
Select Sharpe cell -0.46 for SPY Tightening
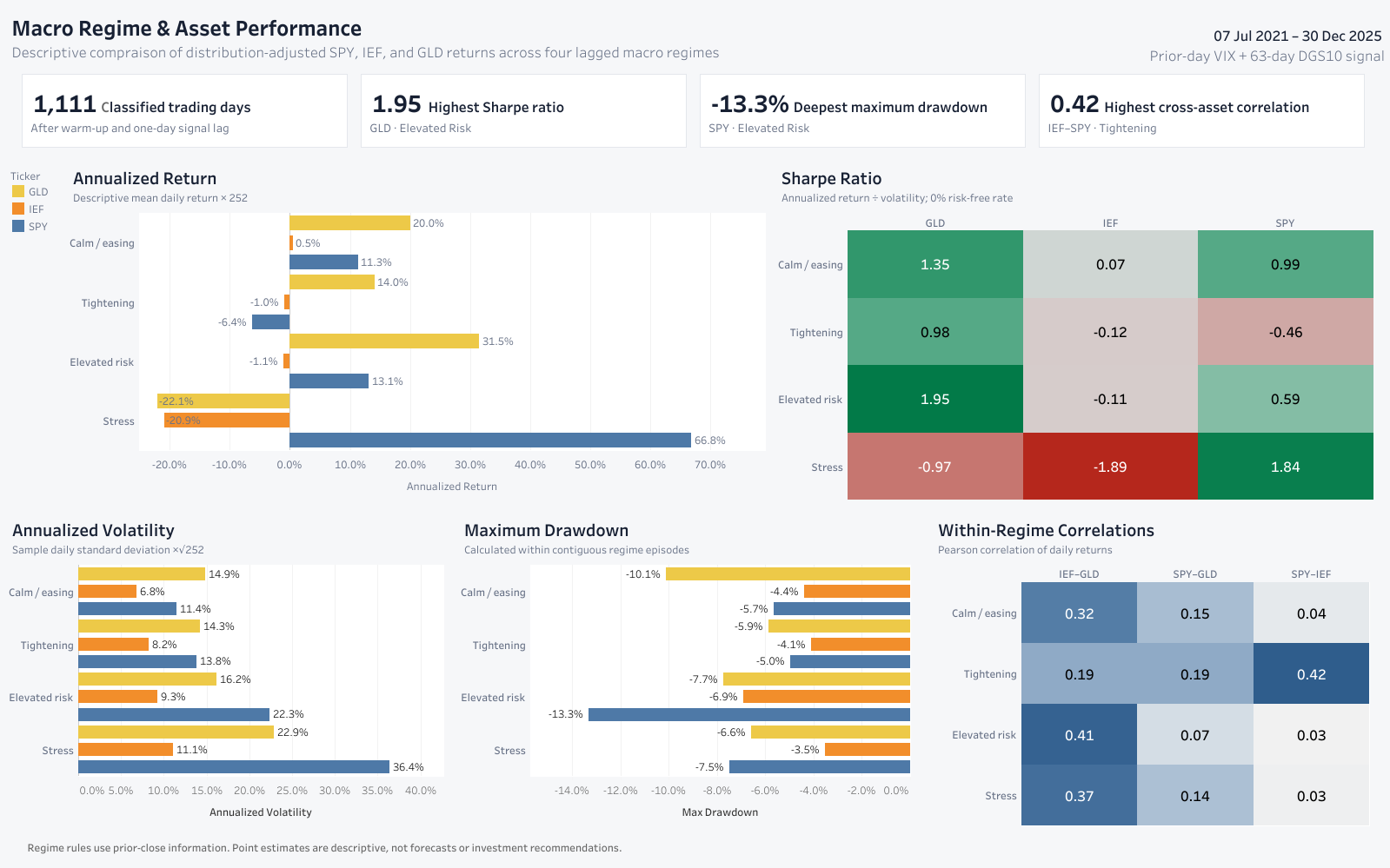tap(1286, 332)
